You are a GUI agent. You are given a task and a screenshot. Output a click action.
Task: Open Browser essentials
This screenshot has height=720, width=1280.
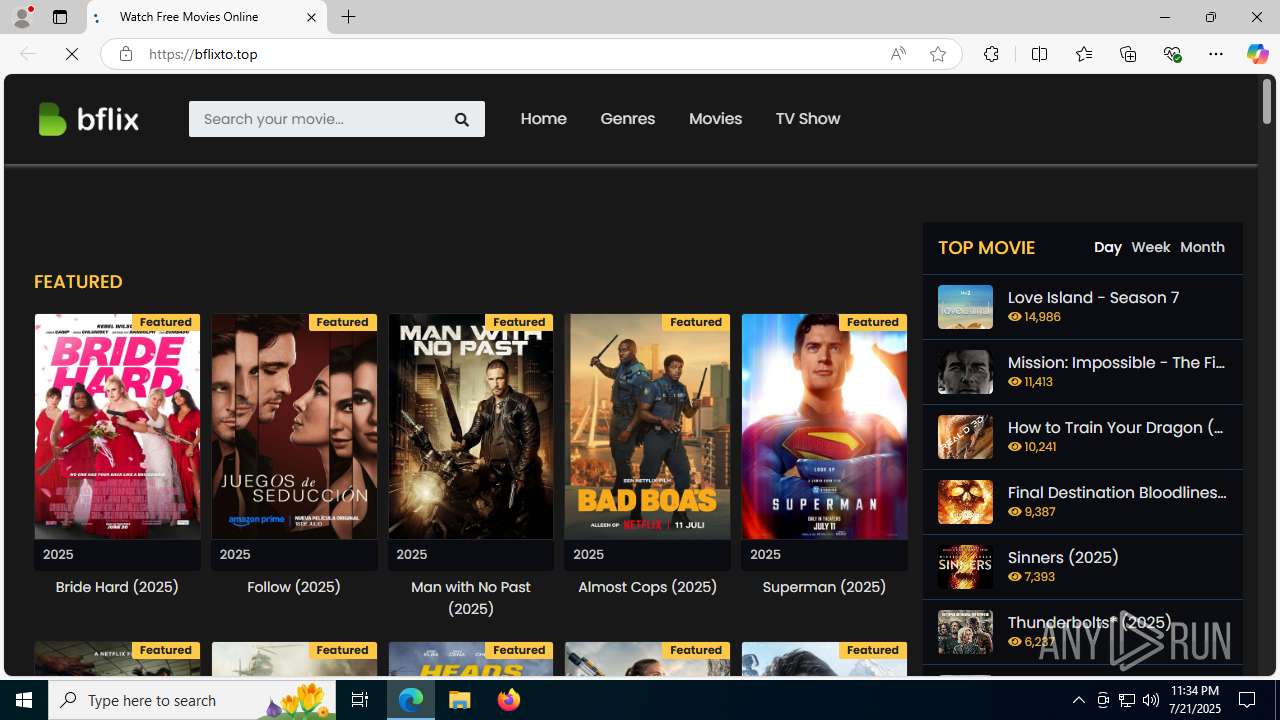click(x=1172, y=54)
